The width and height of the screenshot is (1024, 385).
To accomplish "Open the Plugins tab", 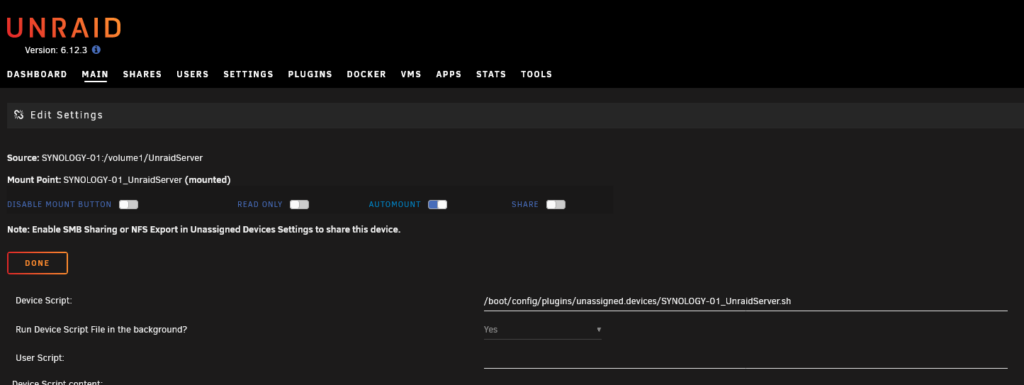I will (x=310, y=74).
